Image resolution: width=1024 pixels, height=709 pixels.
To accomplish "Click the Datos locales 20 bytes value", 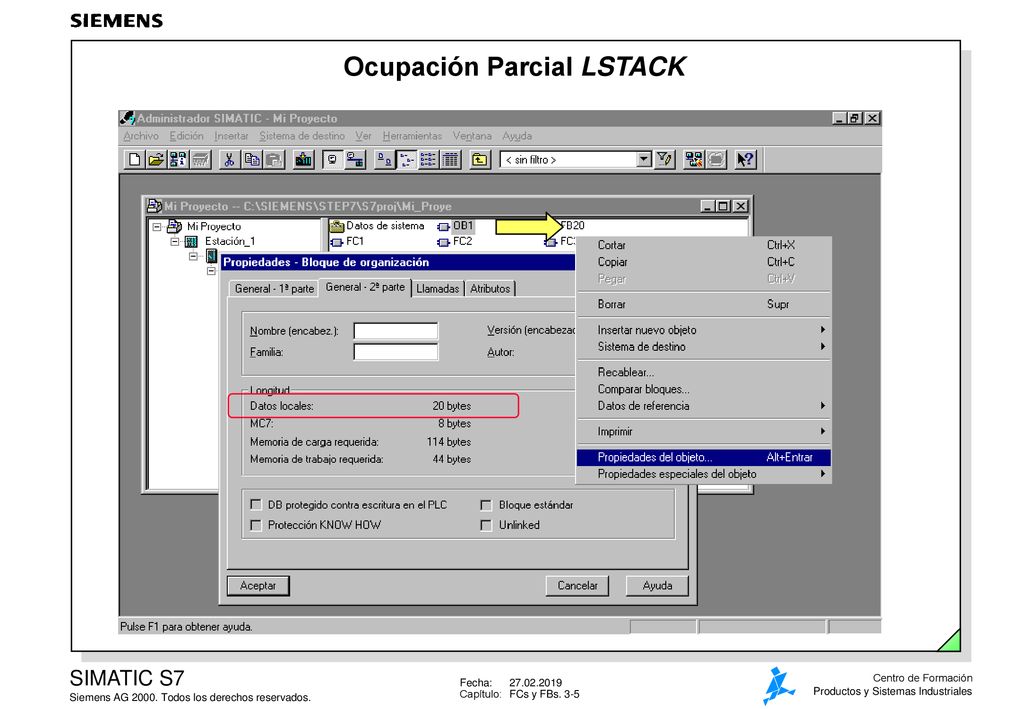I will coord(451,405).
